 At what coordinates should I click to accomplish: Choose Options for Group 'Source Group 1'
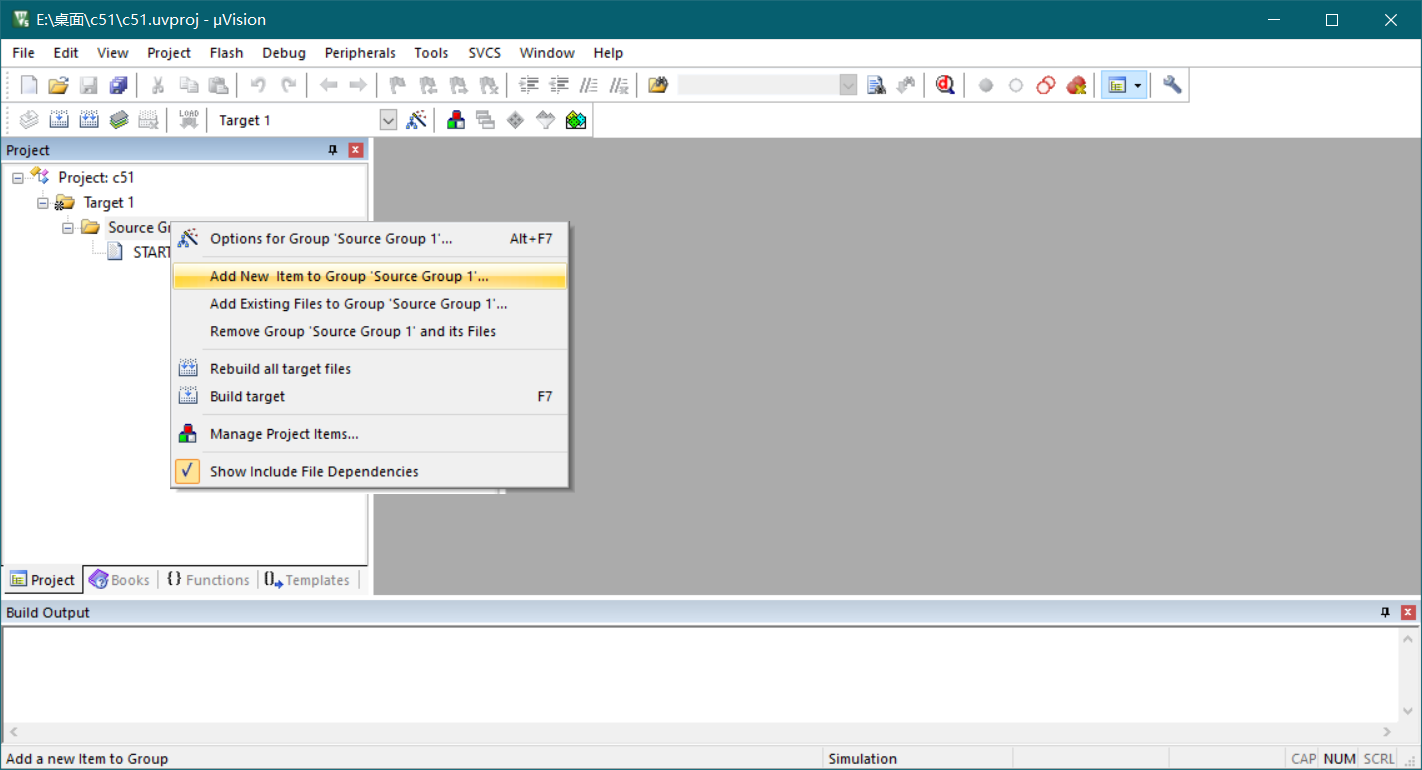pyautogui.click(x=370, y=239)
